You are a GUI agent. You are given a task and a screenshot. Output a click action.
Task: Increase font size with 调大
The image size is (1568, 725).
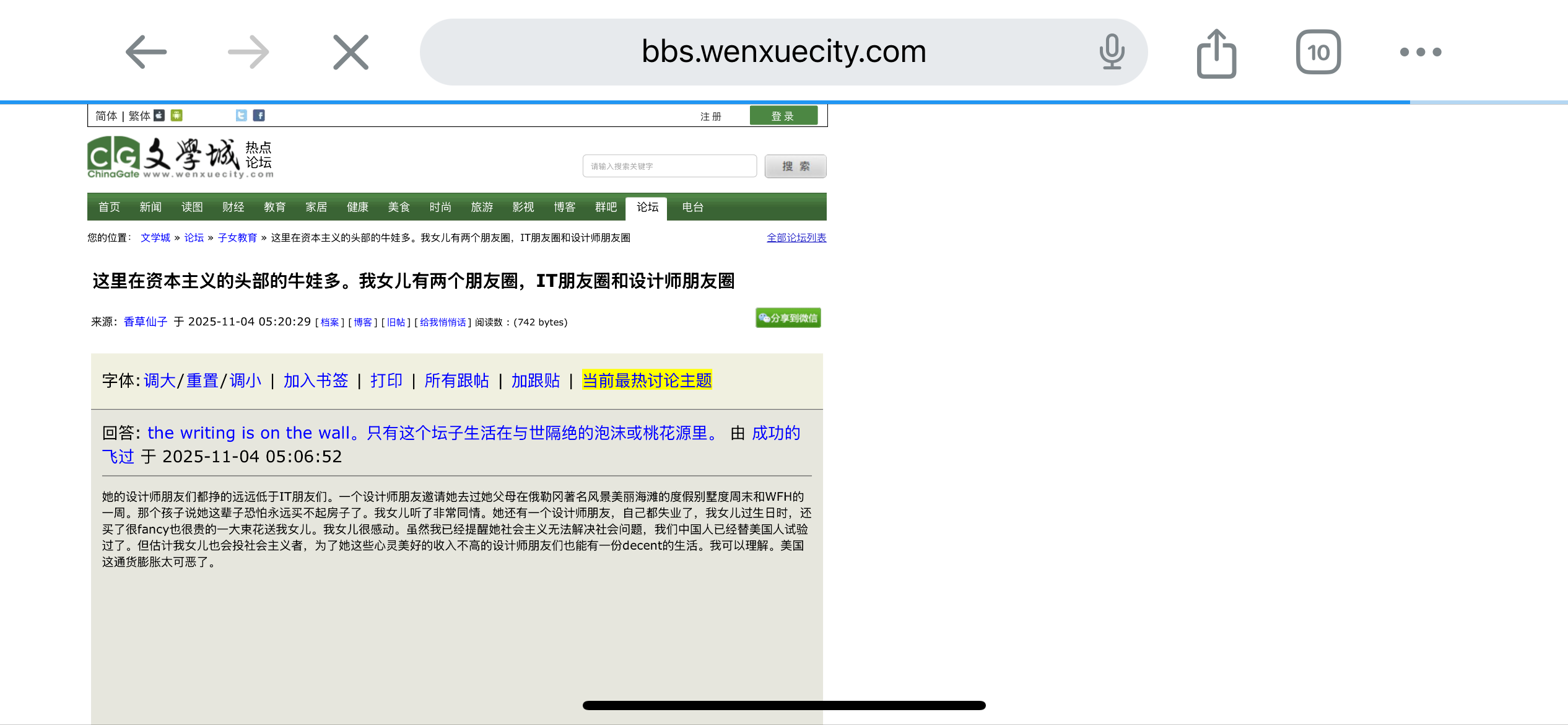pyautogui.click(x=160, y=380)
